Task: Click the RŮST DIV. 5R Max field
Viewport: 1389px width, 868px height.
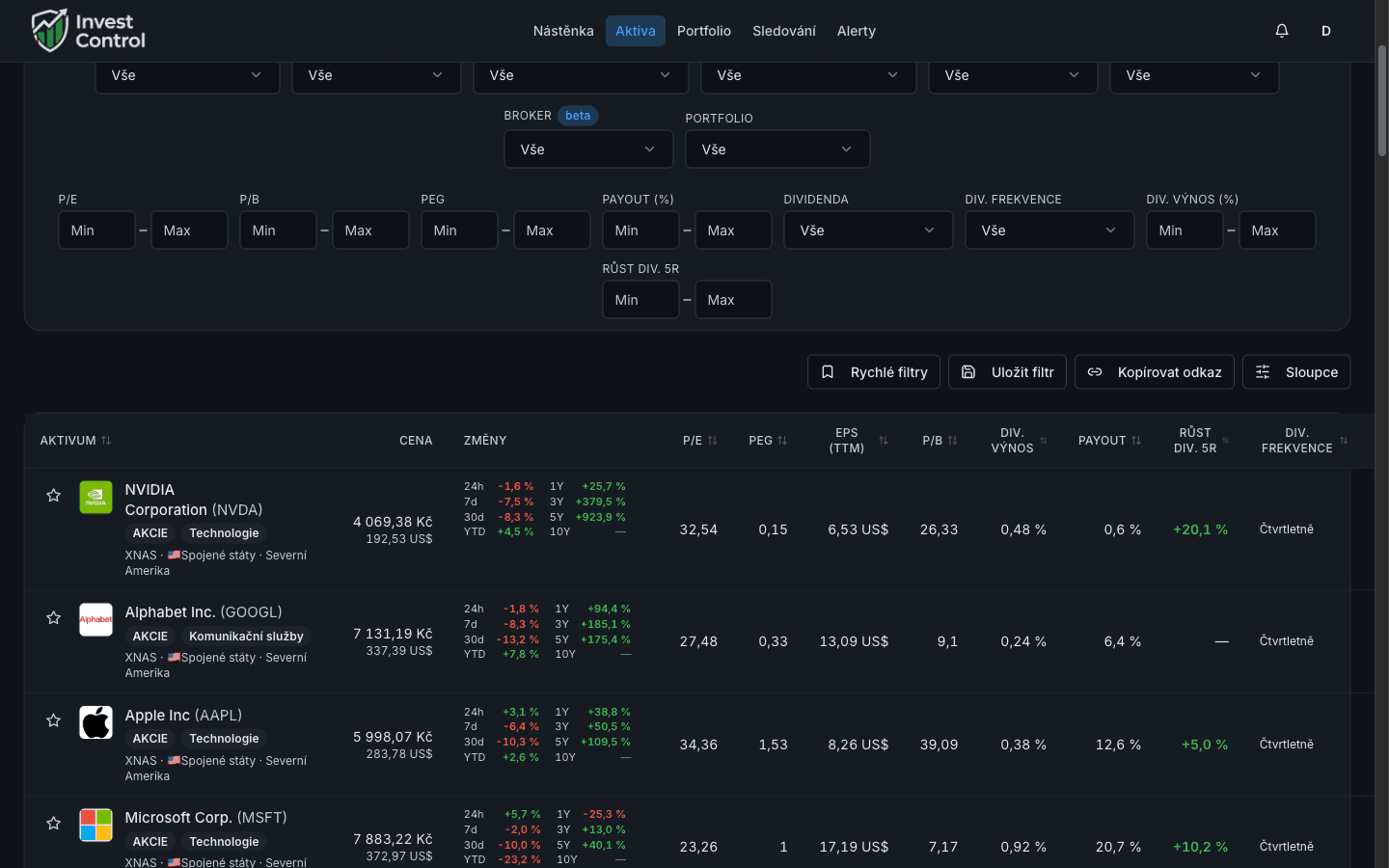Action: point(733,300)
